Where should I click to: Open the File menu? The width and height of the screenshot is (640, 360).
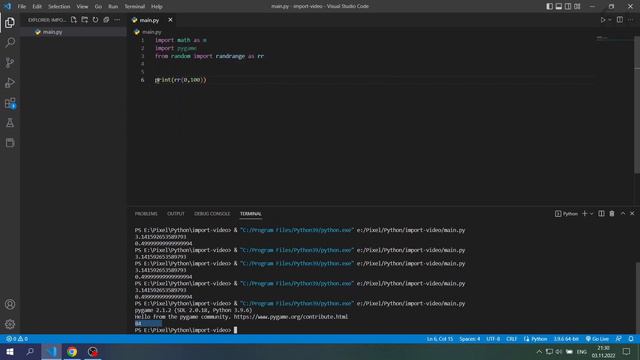22,6
